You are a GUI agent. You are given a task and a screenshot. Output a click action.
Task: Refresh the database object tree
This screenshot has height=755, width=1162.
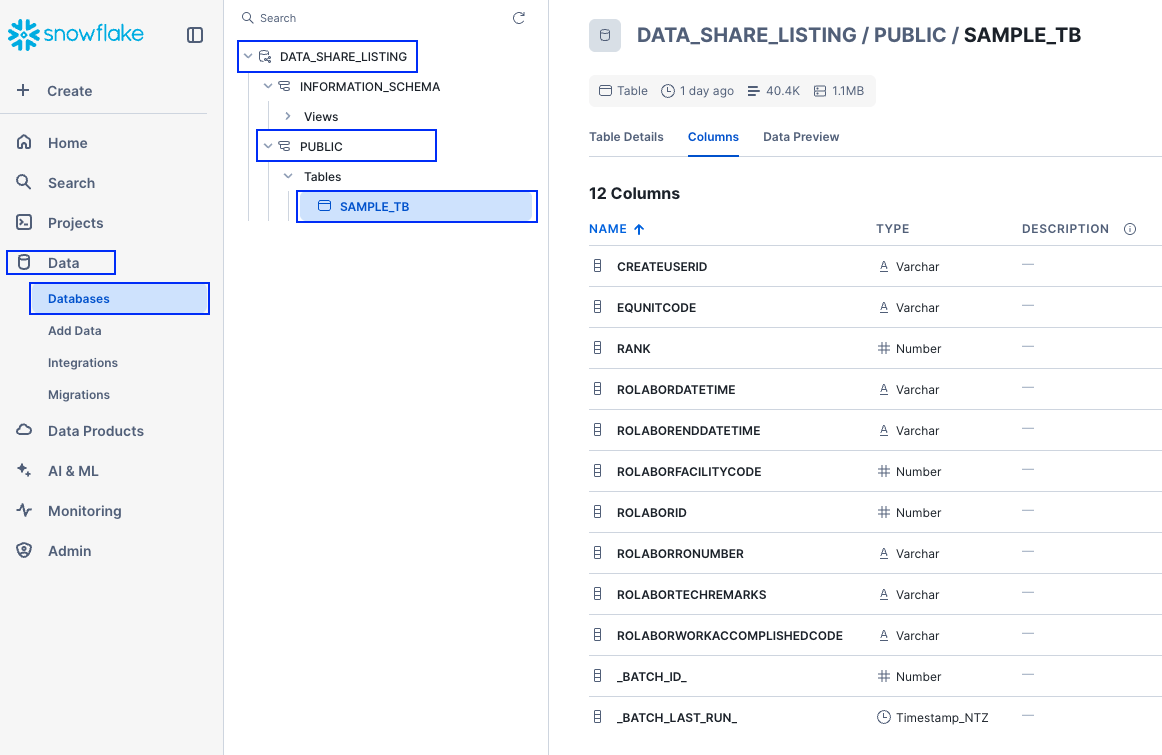(518, 17)
